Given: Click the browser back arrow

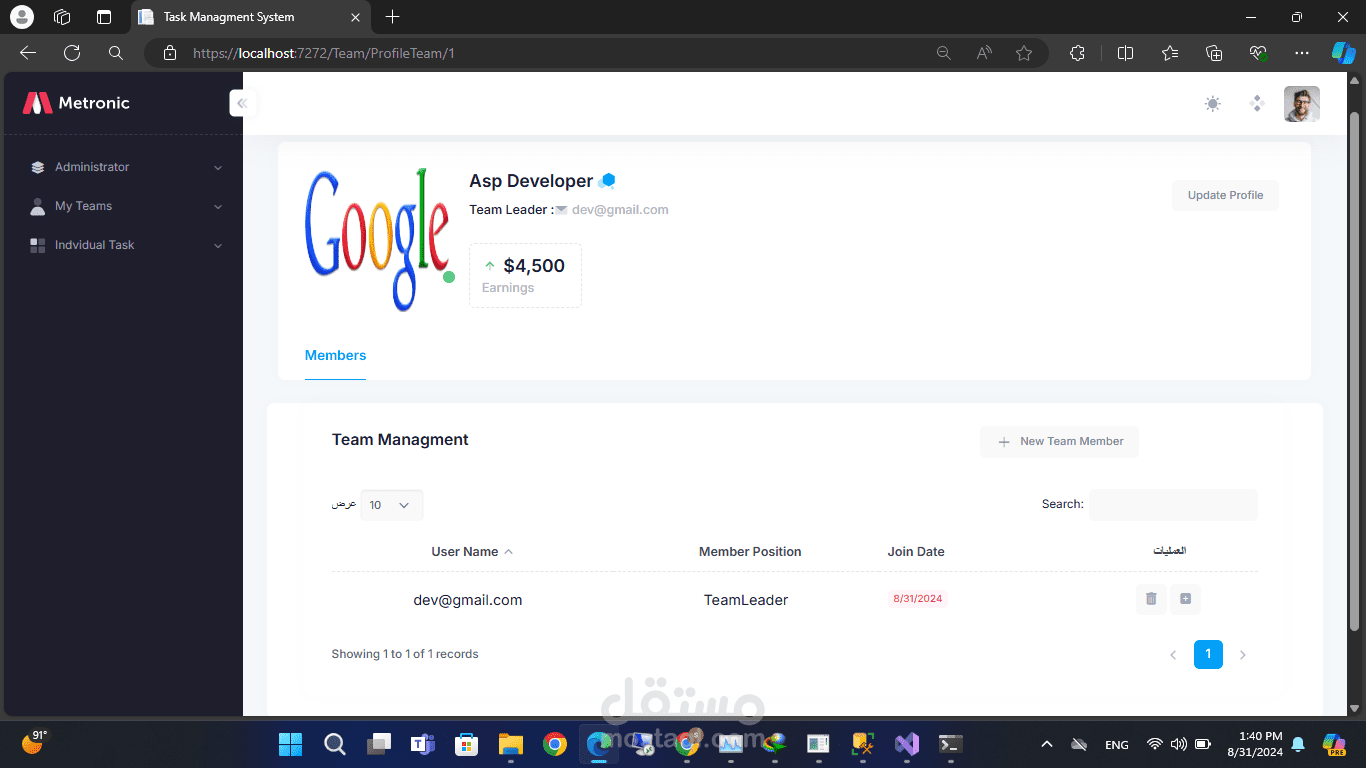Looking at the screenshot, I should pyautogui.click(x=28, y=53).
